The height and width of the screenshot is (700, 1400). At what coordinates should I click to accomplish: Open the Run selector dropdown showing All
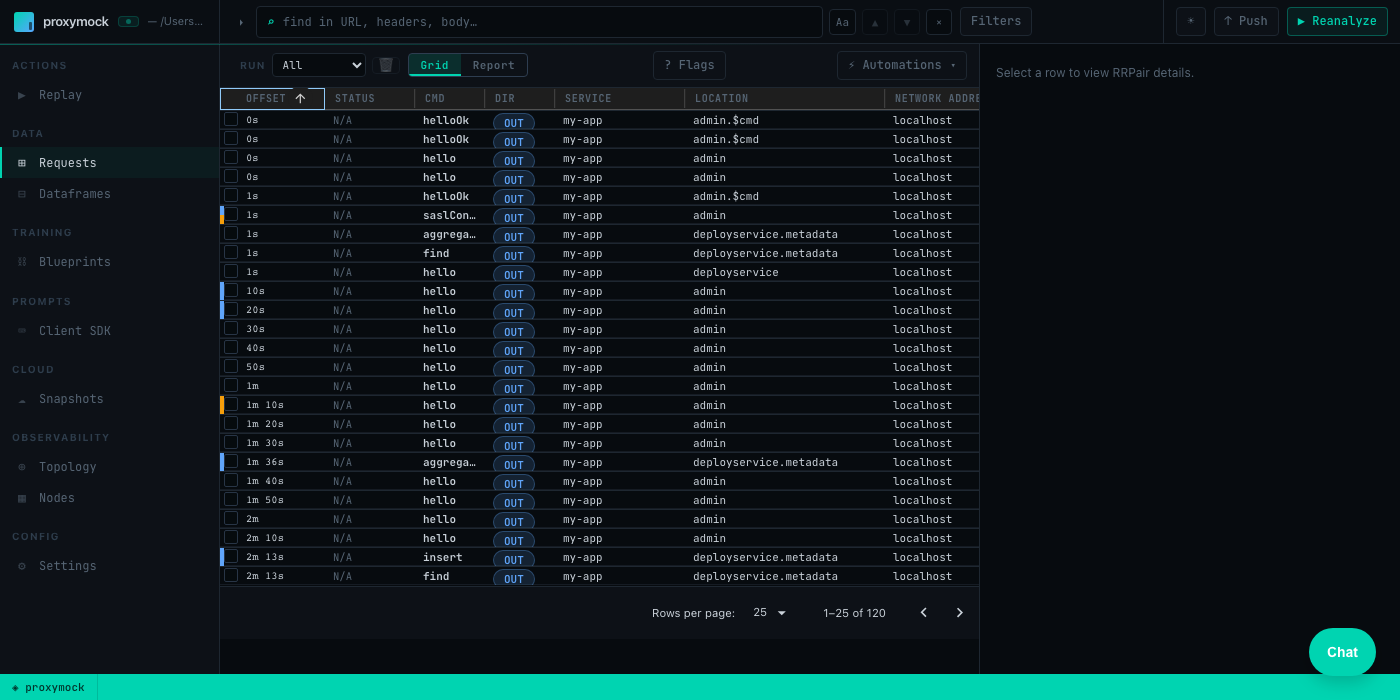coord(319,65)
